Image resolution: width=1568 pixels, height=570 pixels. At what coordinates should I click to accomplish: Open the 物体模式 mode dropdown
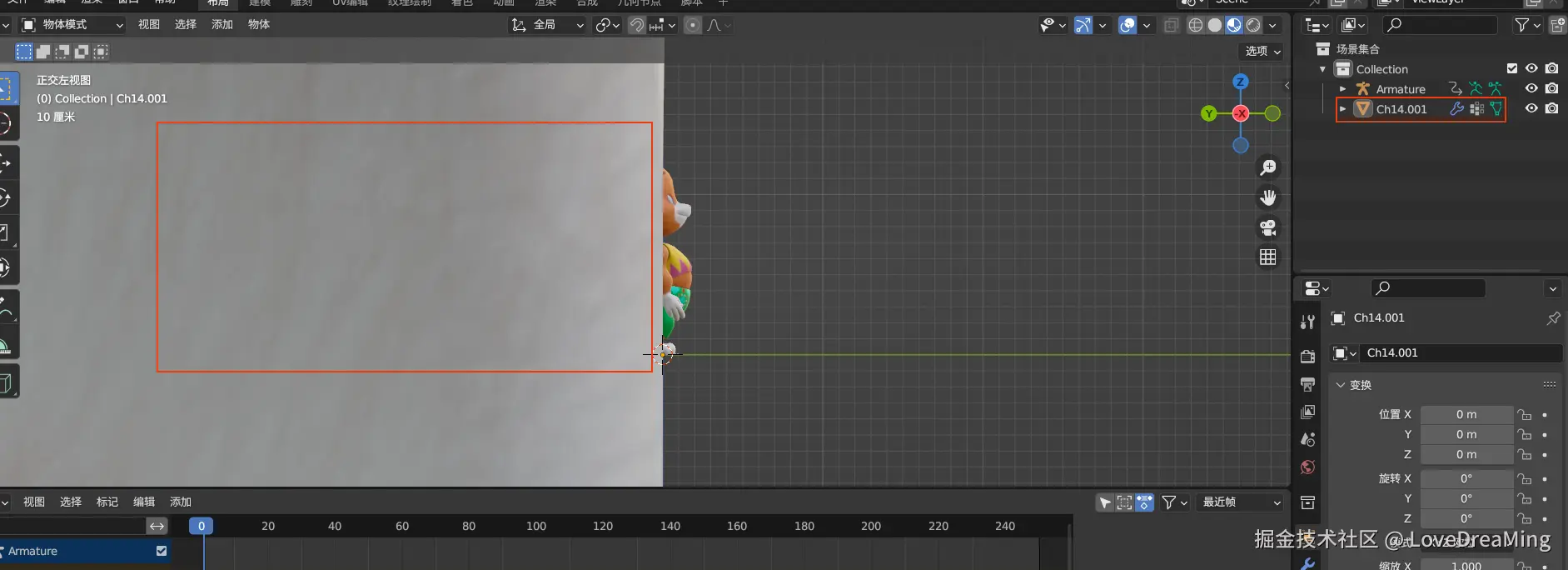pos(72,25)
